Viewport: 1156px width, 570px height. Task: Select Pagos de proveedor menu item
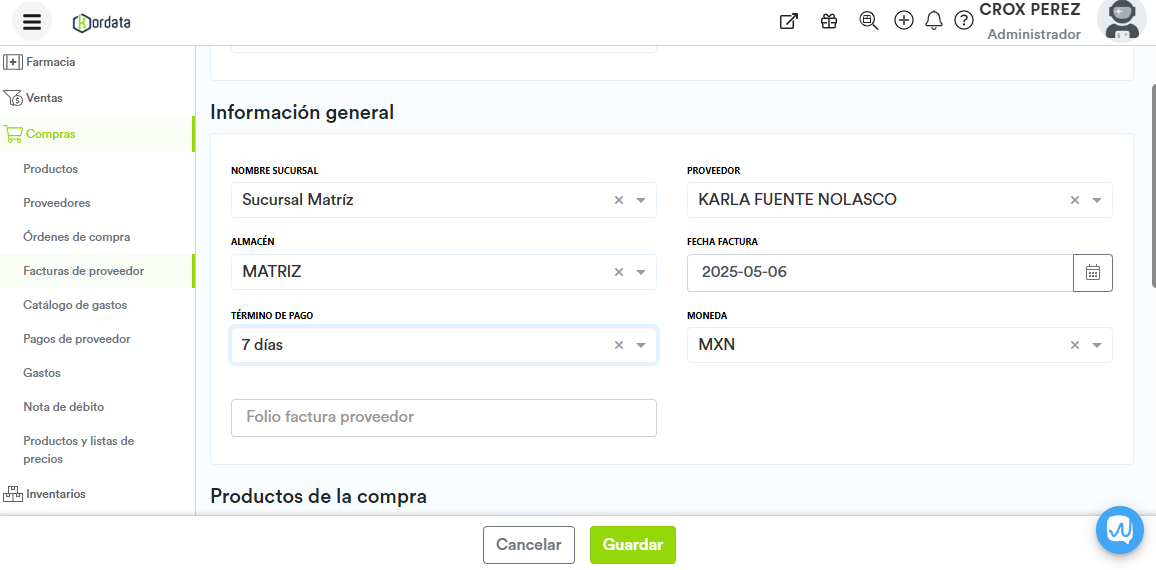coord(77,339)
